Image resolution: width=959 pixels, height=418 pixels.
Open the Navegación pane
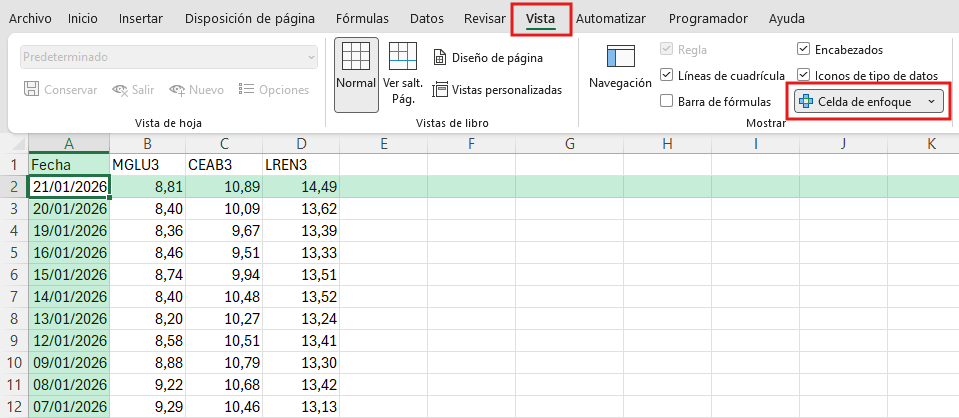click(x=620, y=67)
